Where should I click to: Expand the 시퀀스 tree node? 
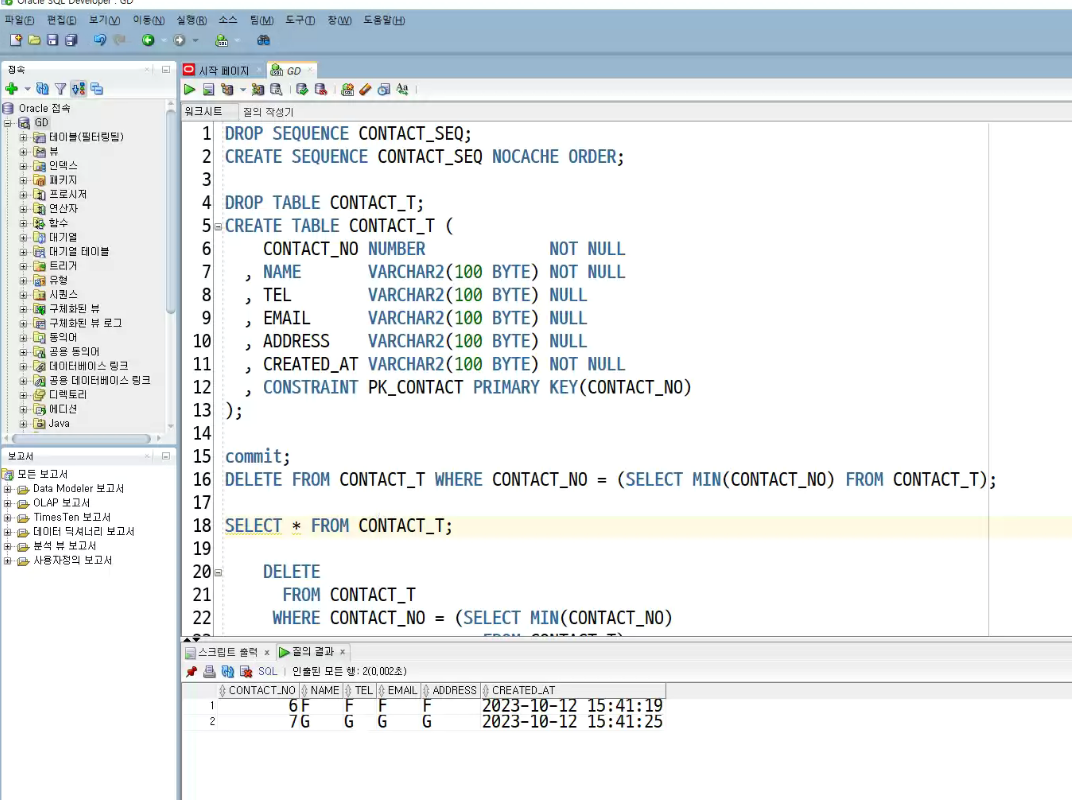pos(23,295)
